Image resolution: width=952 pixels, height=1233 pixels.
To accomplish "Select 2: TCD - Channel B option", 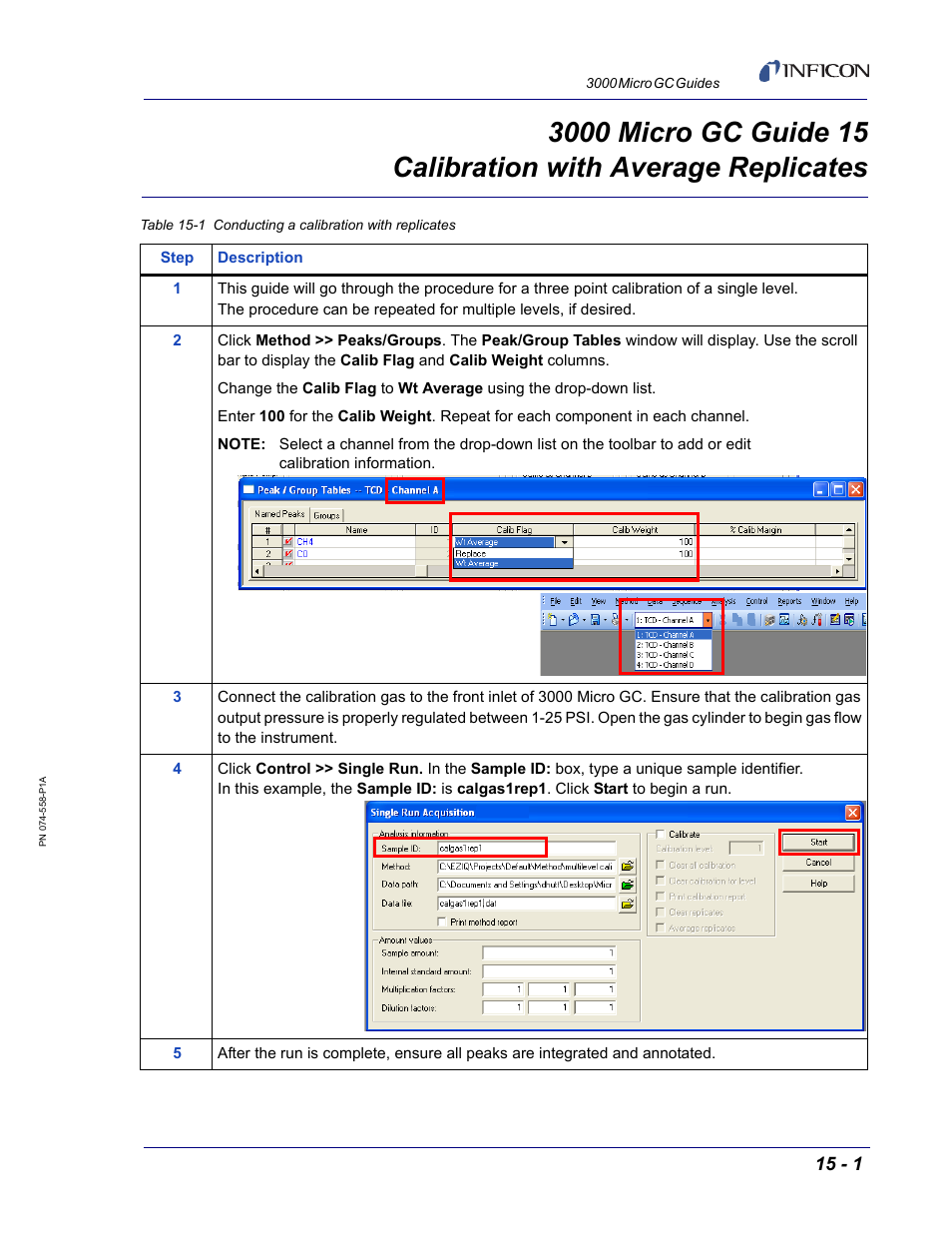I will coord(673,645).
